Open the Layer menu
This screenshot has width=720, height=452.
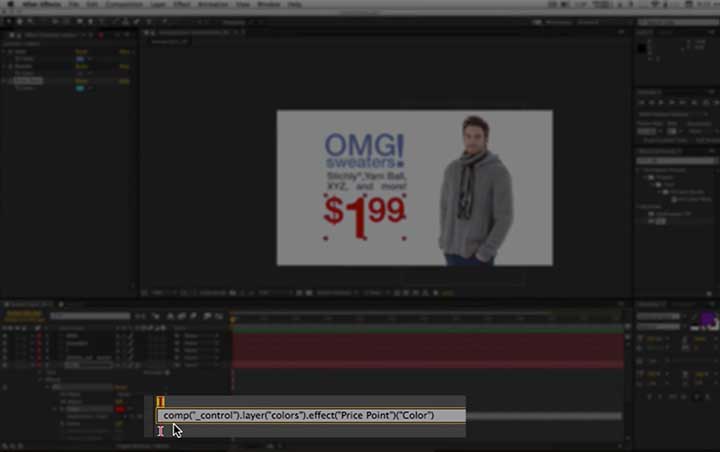[x=158, y=4]
